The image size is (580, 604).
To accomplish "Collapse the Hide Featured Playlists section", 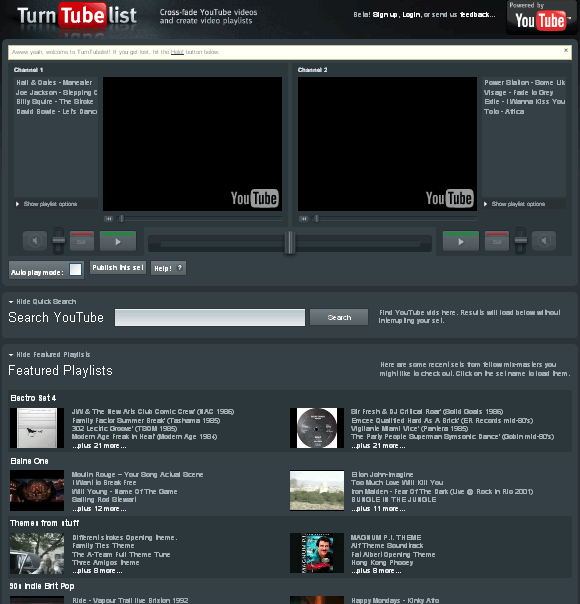I will pos(49,354).
